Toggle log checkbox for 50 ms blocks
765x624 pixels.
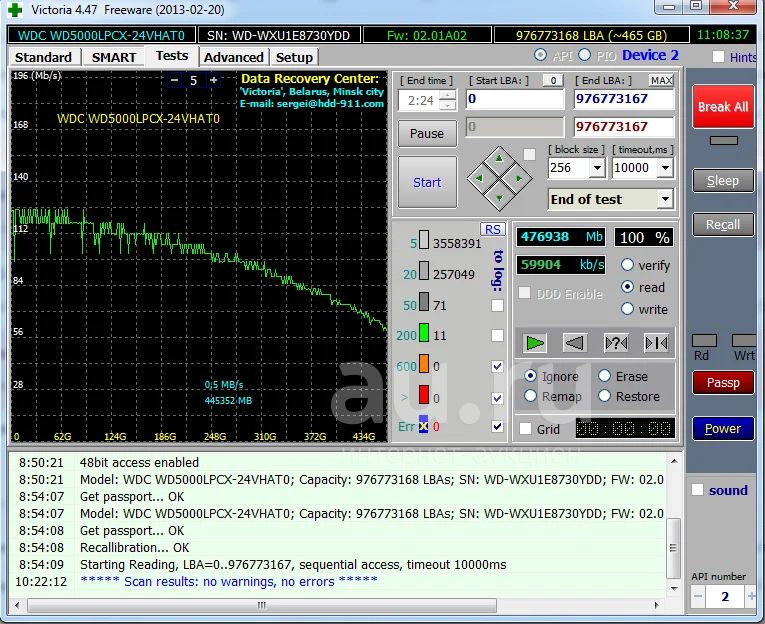click(497, 305)
